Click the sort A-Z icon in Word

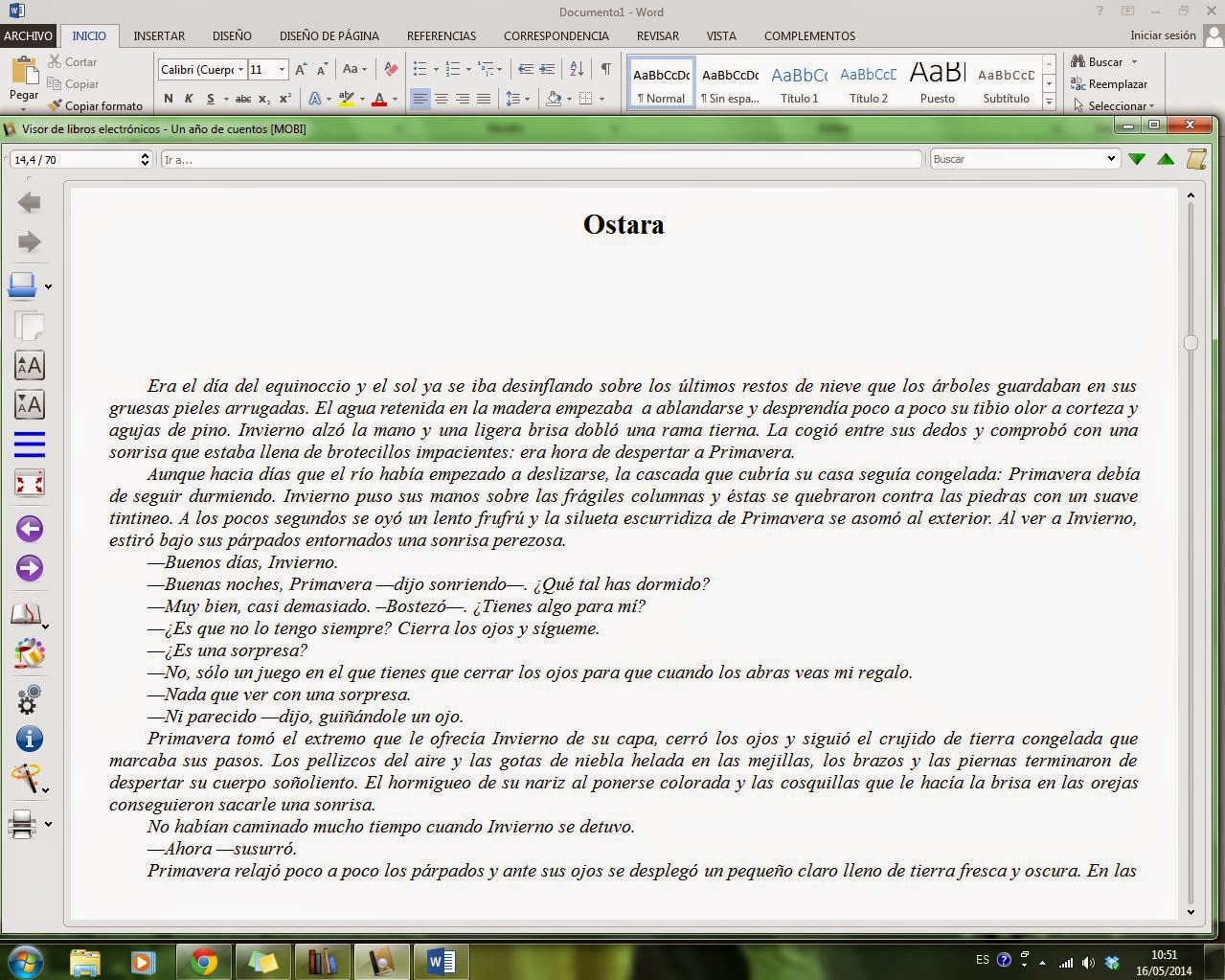[577, 69]
